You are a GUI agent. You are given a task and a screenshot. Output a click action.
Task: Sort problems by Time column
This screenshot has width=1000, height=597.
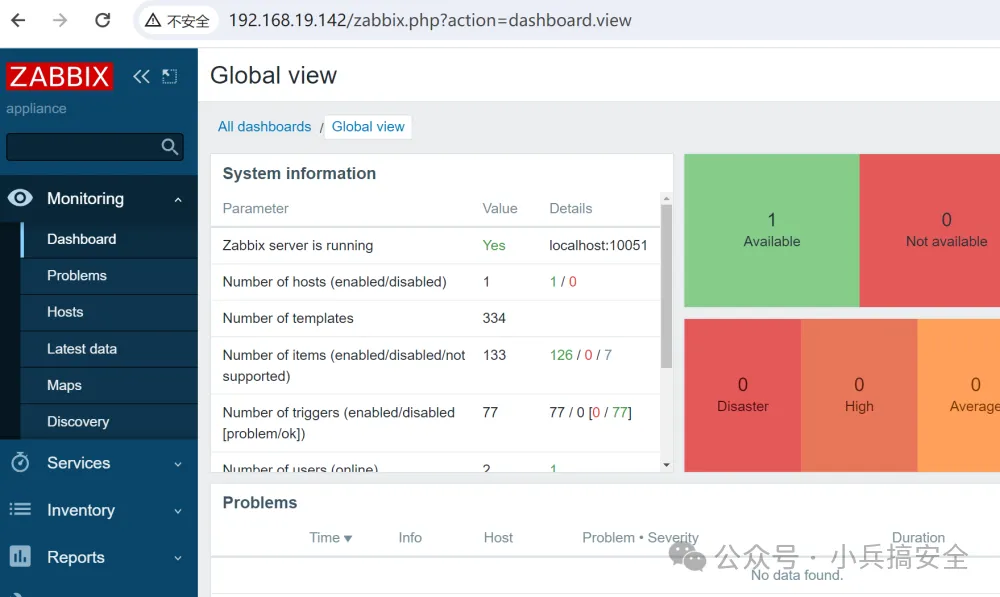coord(330,537)
